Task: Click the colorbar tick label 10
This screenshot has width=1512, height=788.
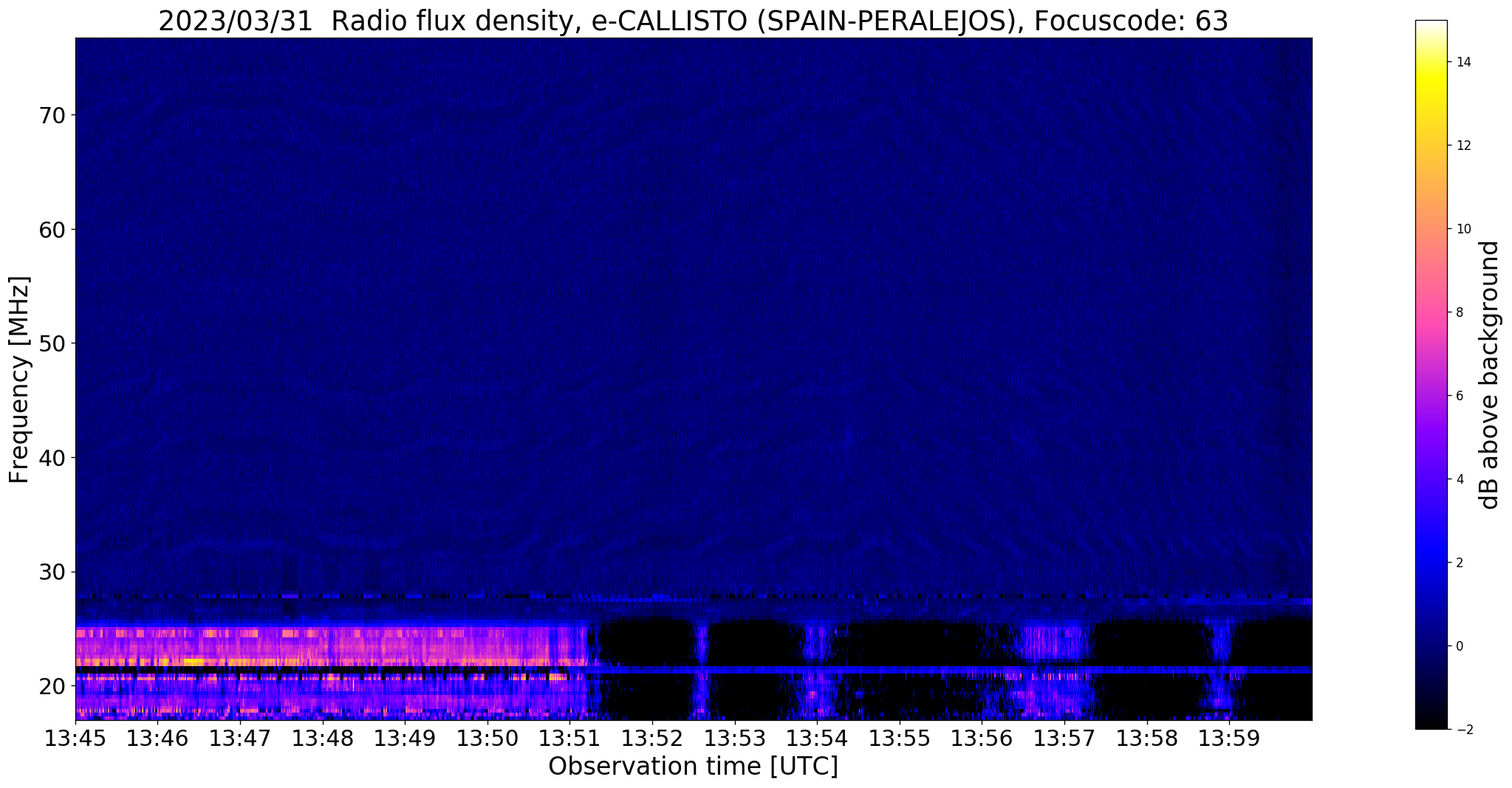Action: (1463, 229)
